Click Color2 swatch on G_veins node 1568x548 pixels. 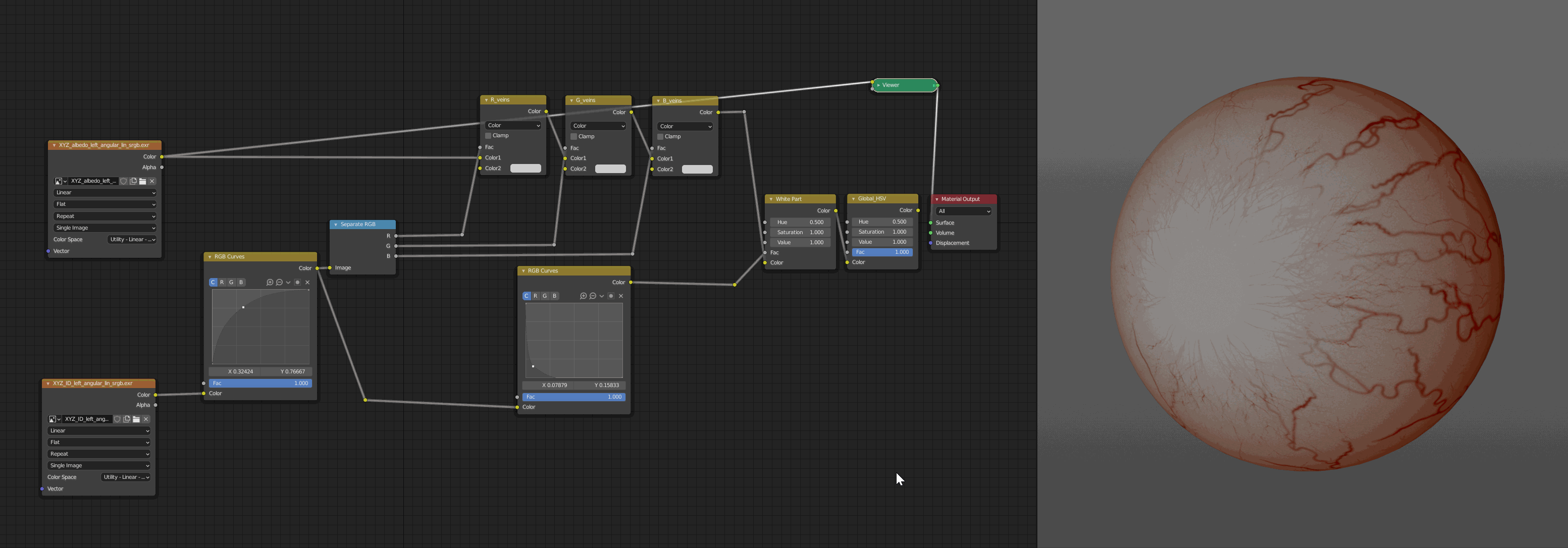click(610, 169)
